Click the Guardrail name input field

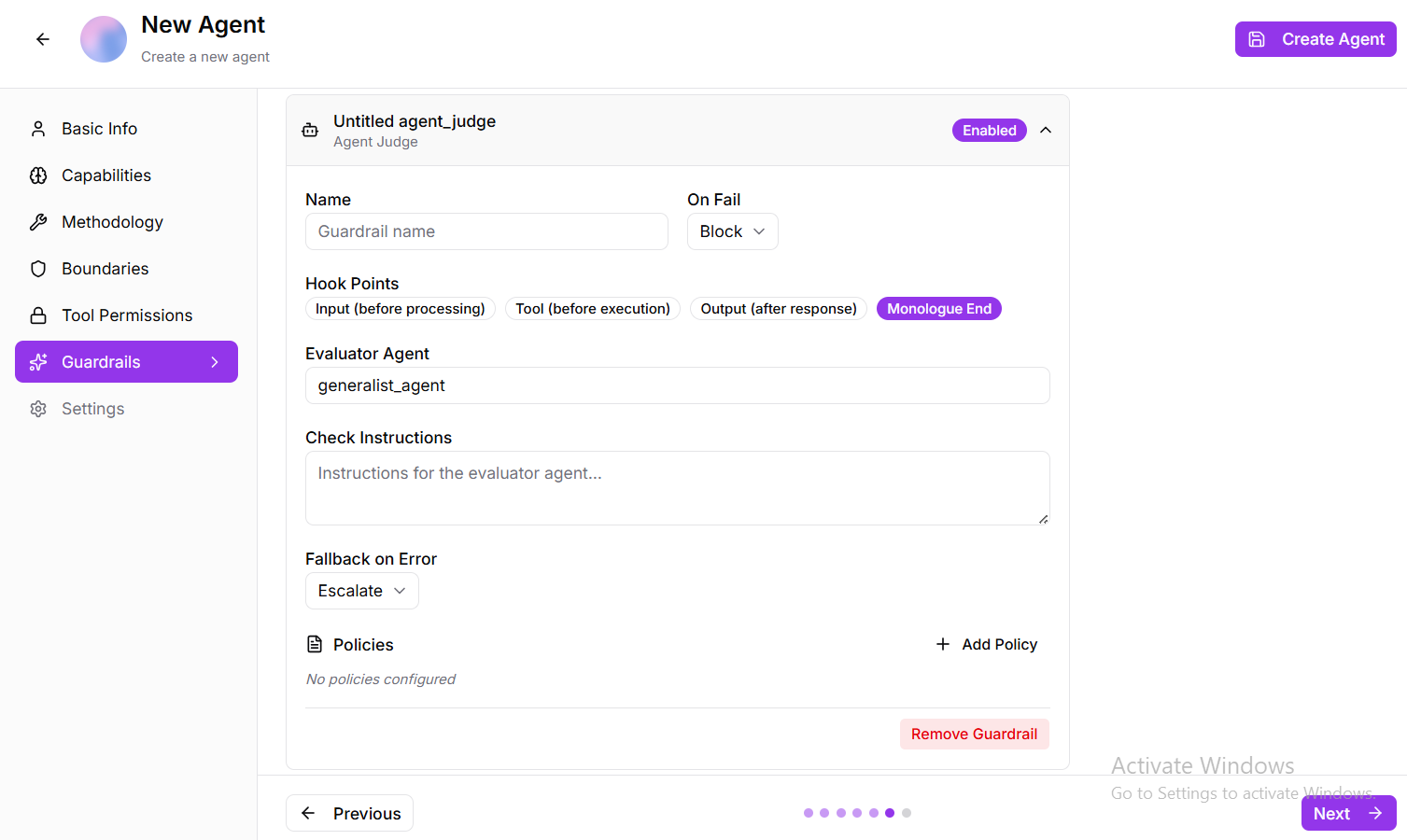[x=486, y=231]
